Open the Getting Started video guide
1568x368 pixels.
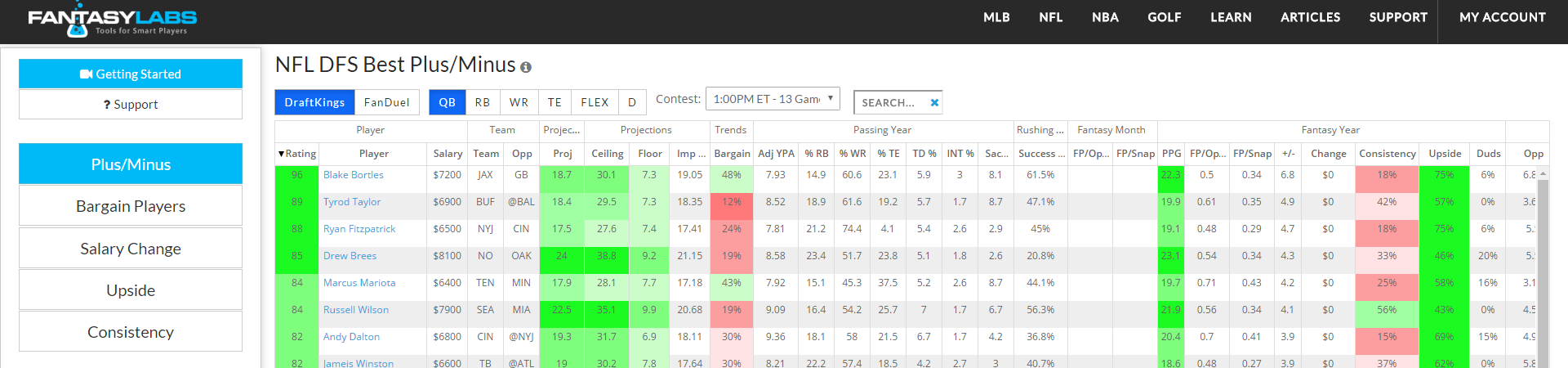click(131, 74)
